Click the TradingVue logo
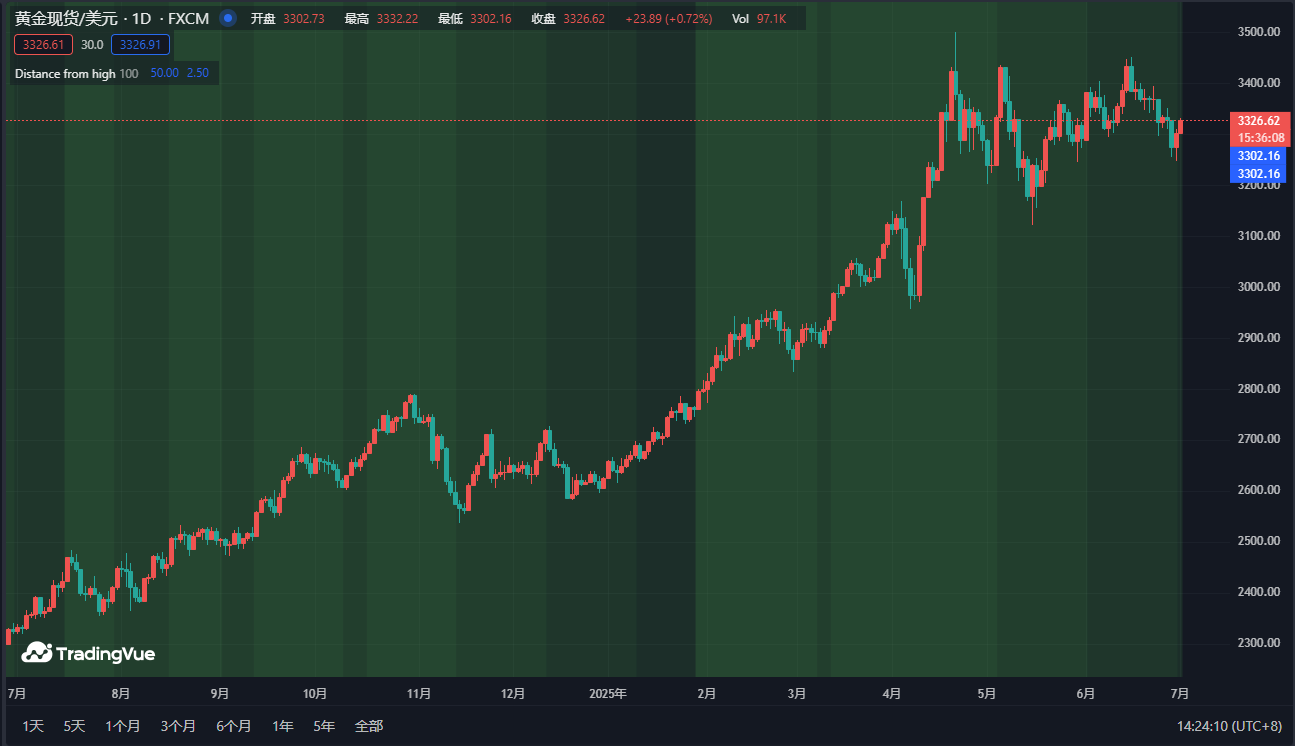Screen dimensions: 1295x746 89,654
